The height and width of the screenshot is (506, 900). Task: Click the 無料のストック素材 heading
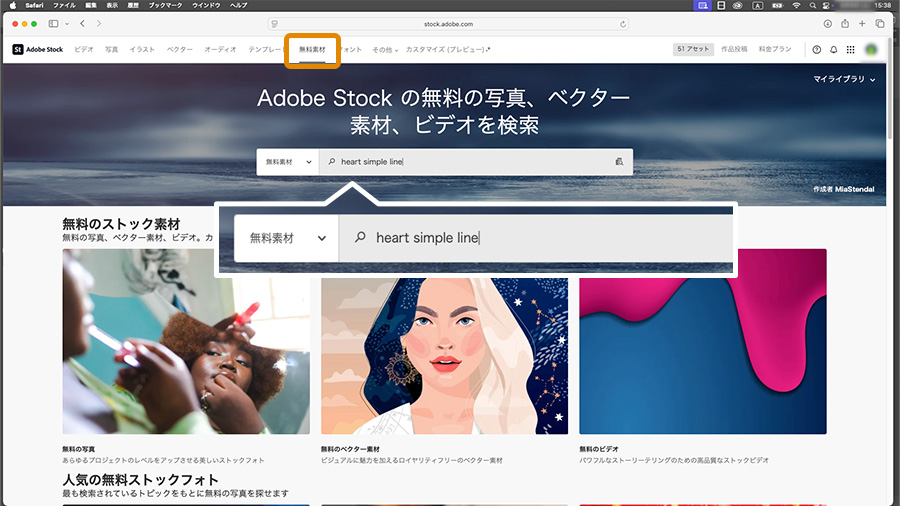pos(121,224)
